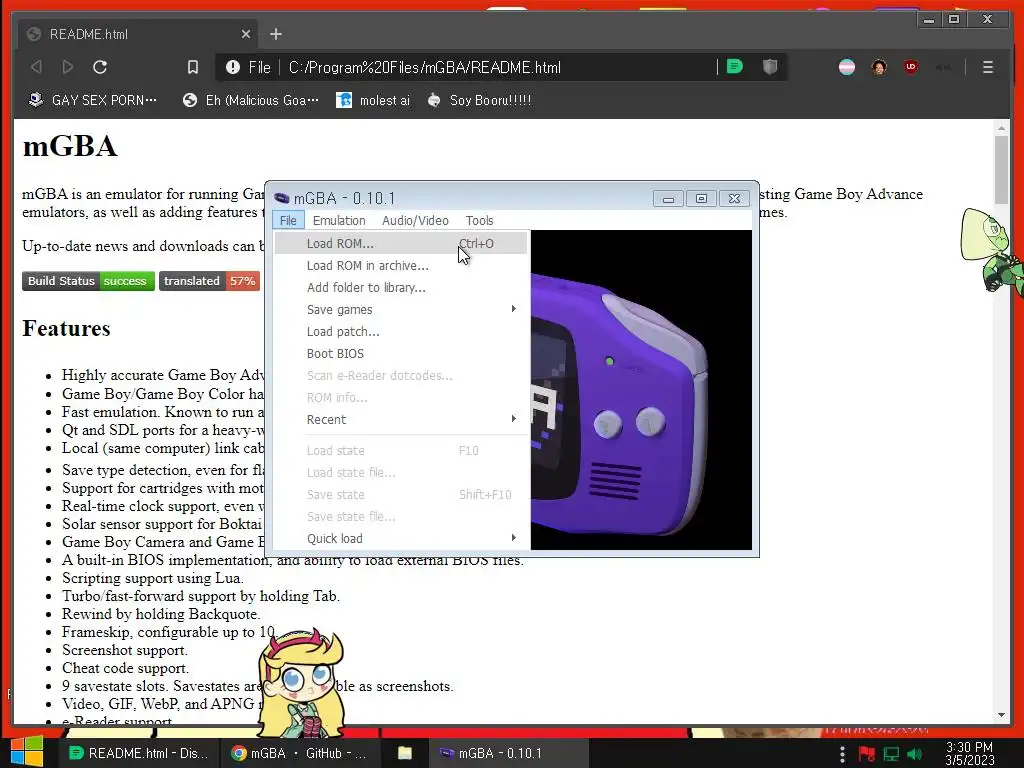This screenshot has width=1024, height=768.
Task: Reload the README.html page
Action: (x=100, y=67)
